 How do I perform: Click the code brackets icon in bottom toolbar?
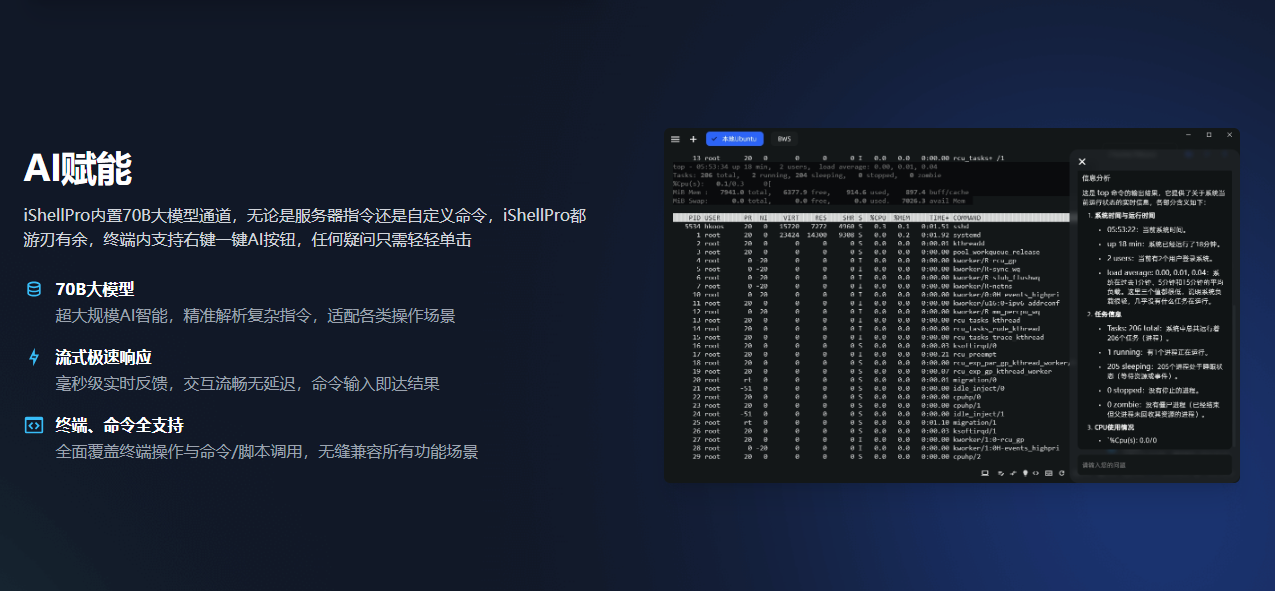point(1036,473)
